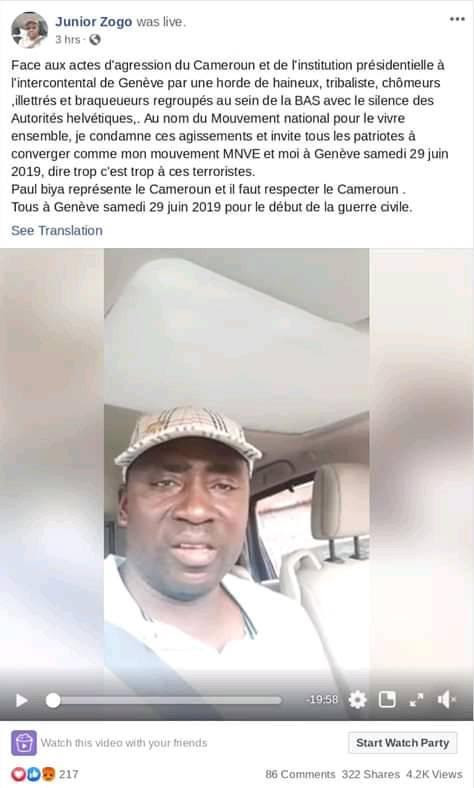Click the remaining time -19:58 label
This screenshot has width=474, height=788.
coord(322,700)
